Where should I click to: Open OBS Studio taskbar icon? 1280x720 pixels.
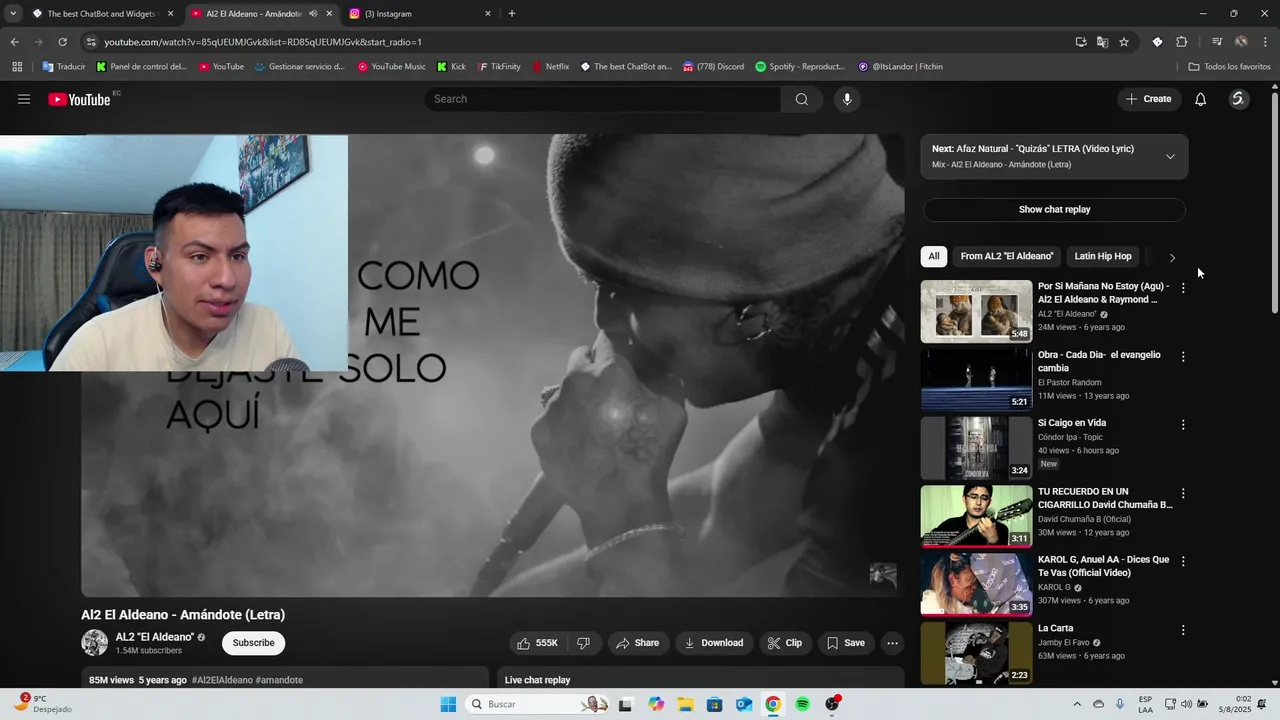click(x=832, y=704)
